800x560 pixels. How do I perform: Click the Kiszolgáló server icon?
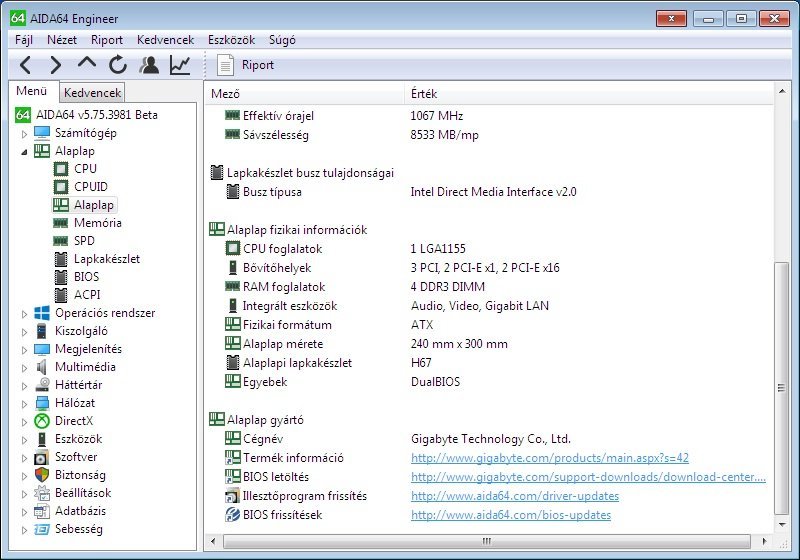(42, 331)
